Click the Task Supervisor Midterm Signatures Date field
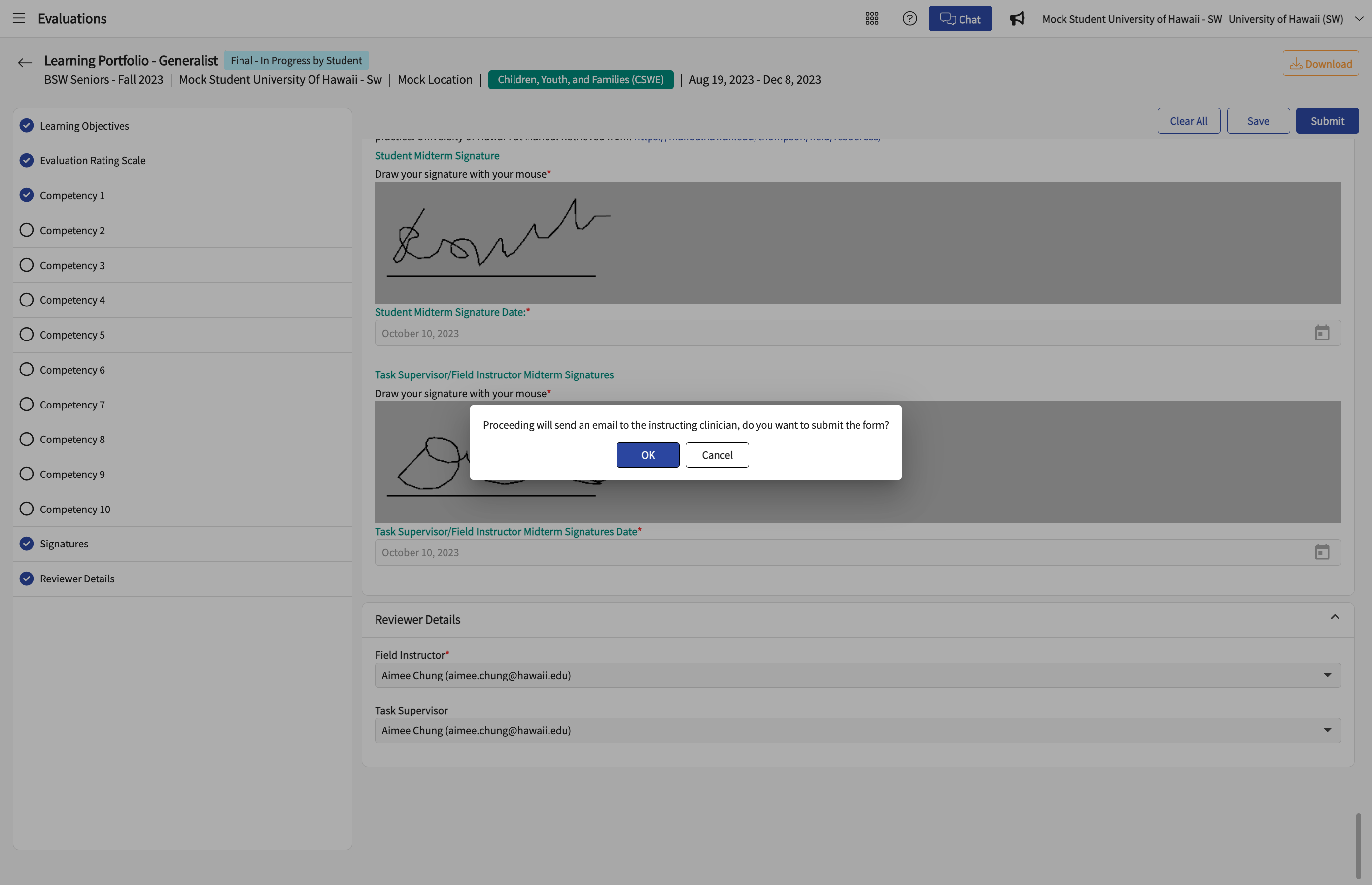Viewport: 1372px width, 885px height. coord(857,552)
